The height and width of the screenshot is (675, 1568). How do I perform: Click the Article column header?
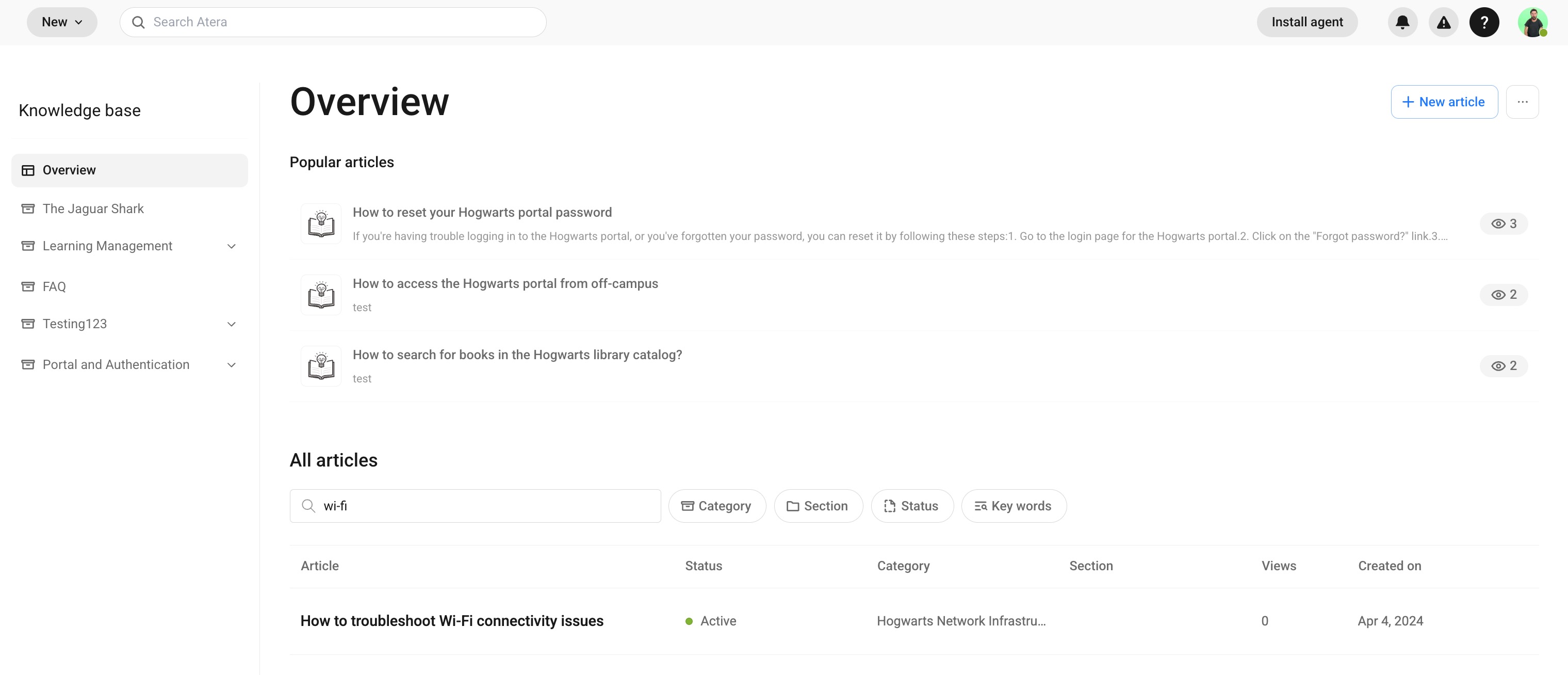320,566
